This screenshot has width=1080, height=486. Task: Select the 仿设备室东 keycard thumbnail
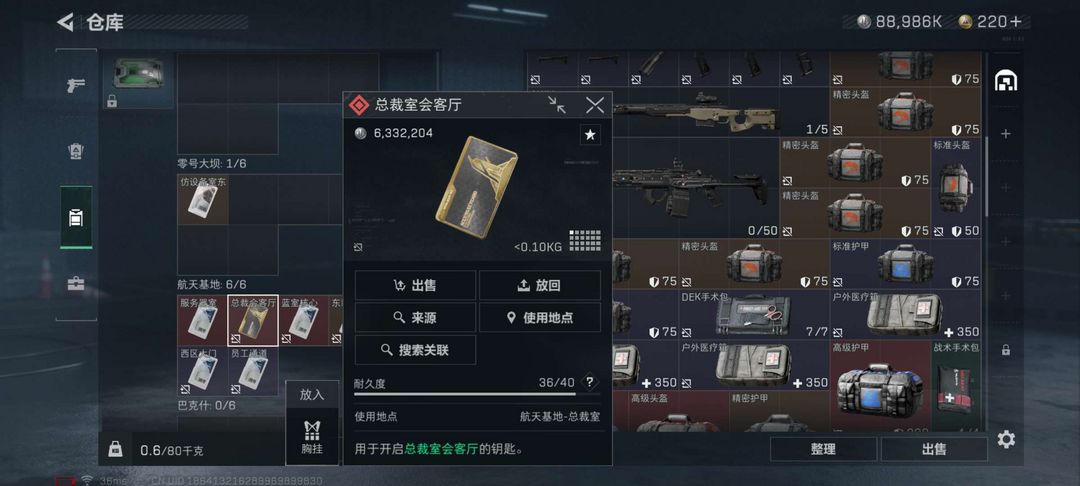[x=203, y=200]
